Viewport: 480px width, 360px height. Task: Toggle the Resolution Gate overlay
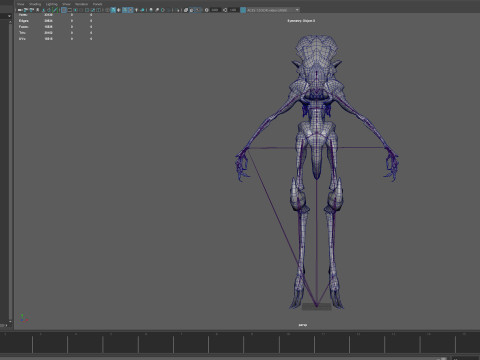click(75, 10)
